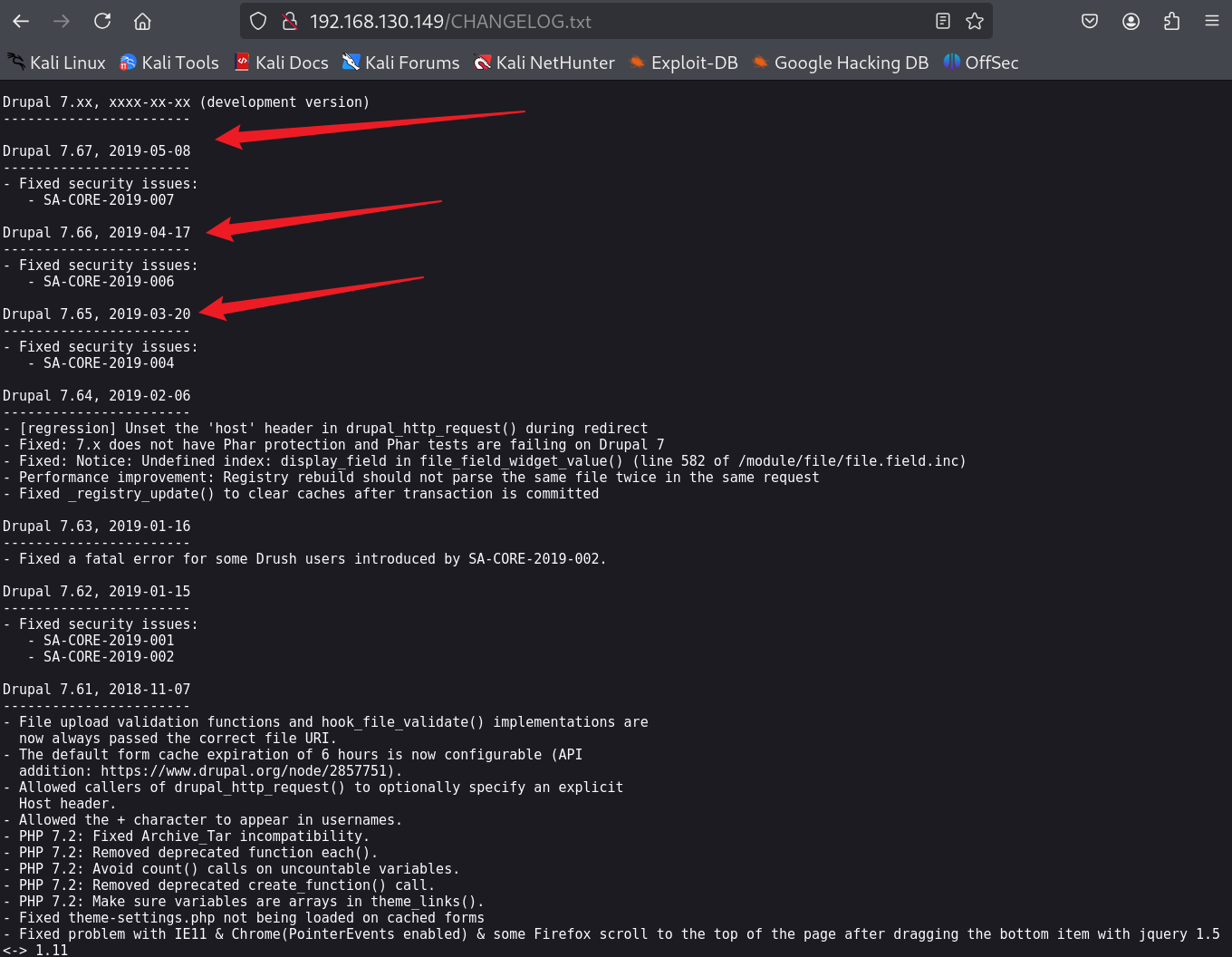Open the Extensions puzzle icon
Viewport: 1232px width, 957px height.
1171,21
